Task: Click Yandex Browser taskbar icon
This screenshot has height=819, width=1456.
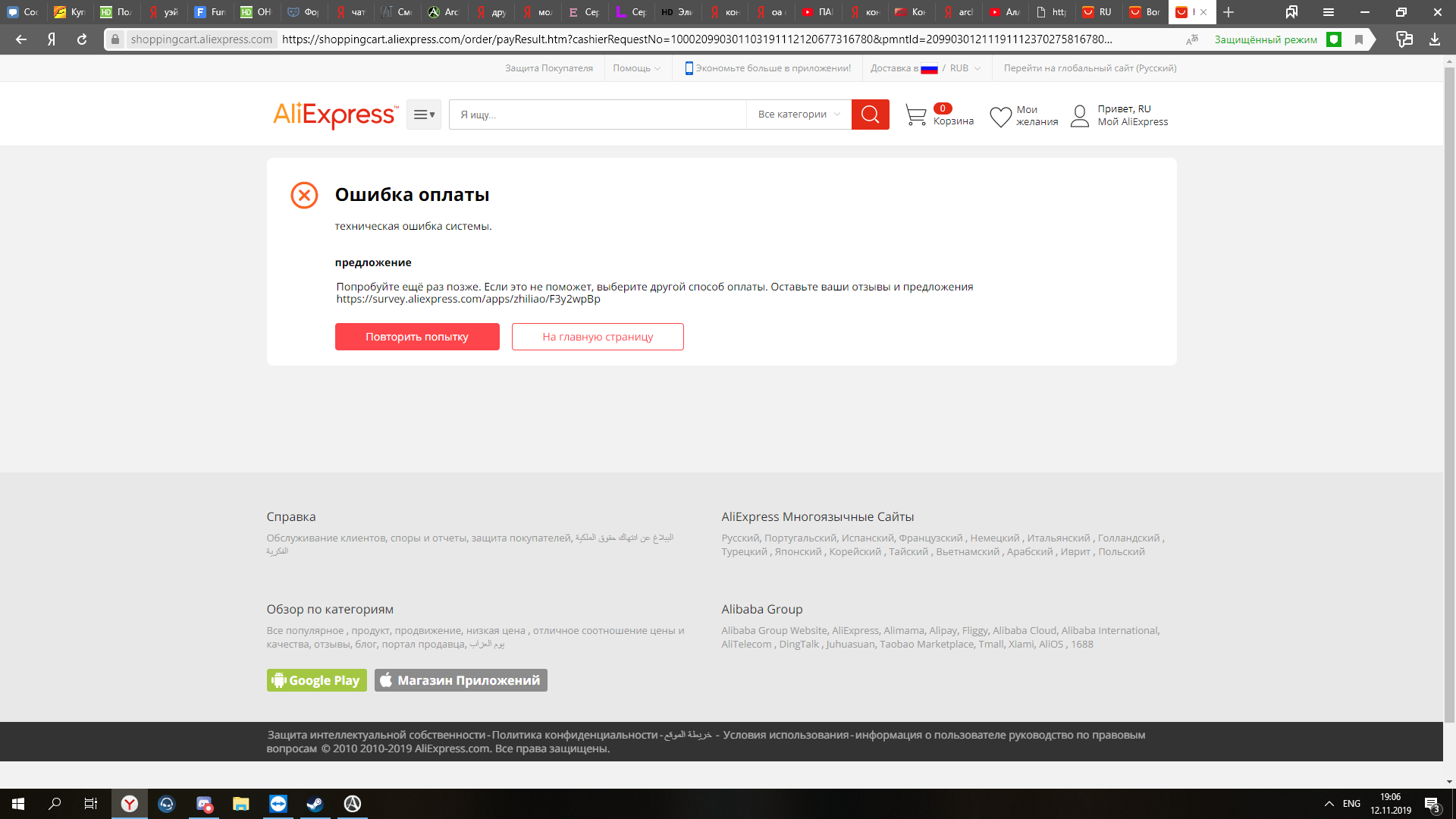Action: pos(130,804)
